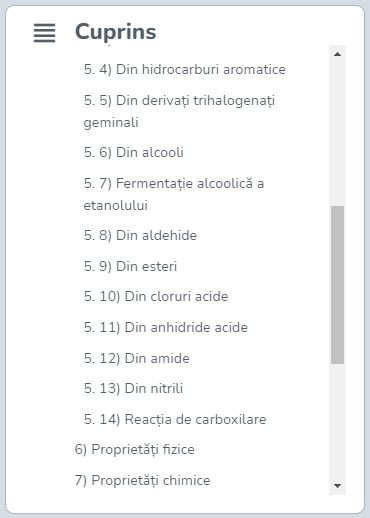Click the scrollbar up arrow

pos(337,54)
